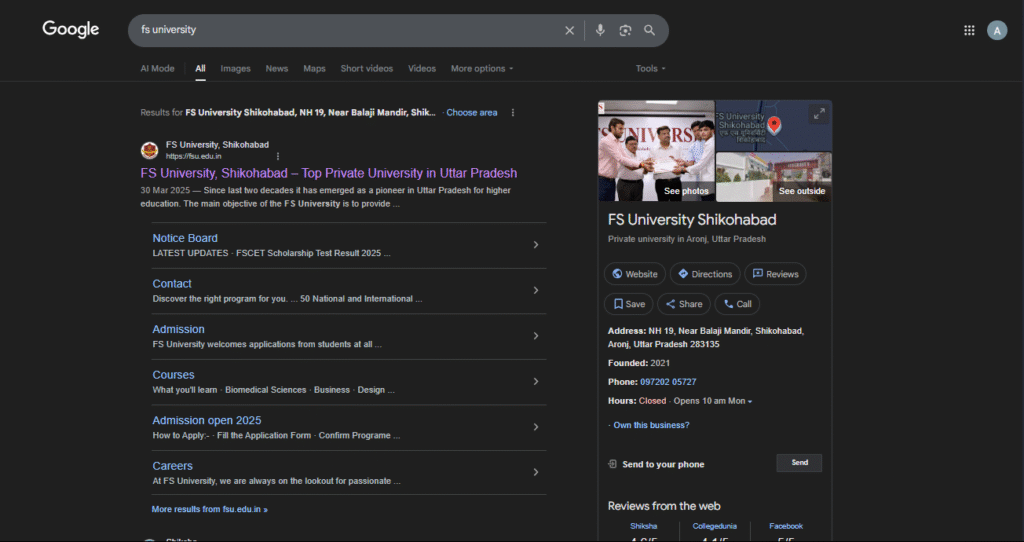Clear the search box text

point(570,31)
